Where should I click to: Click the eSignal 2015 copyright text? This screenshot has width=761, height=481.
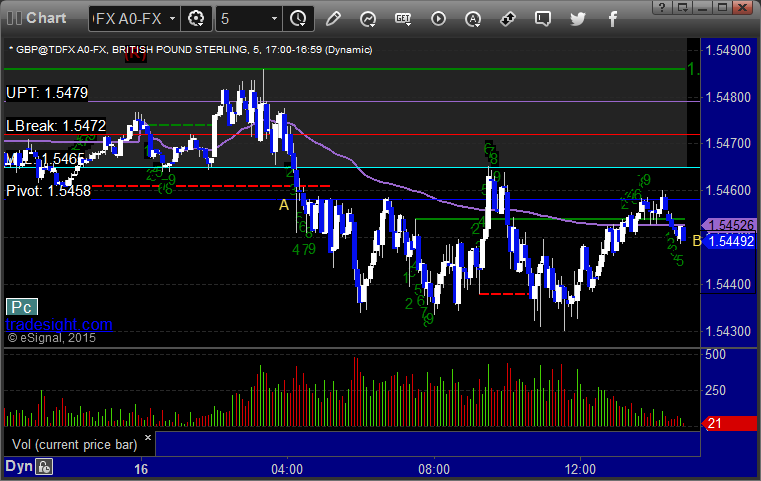tap(51, 338)
